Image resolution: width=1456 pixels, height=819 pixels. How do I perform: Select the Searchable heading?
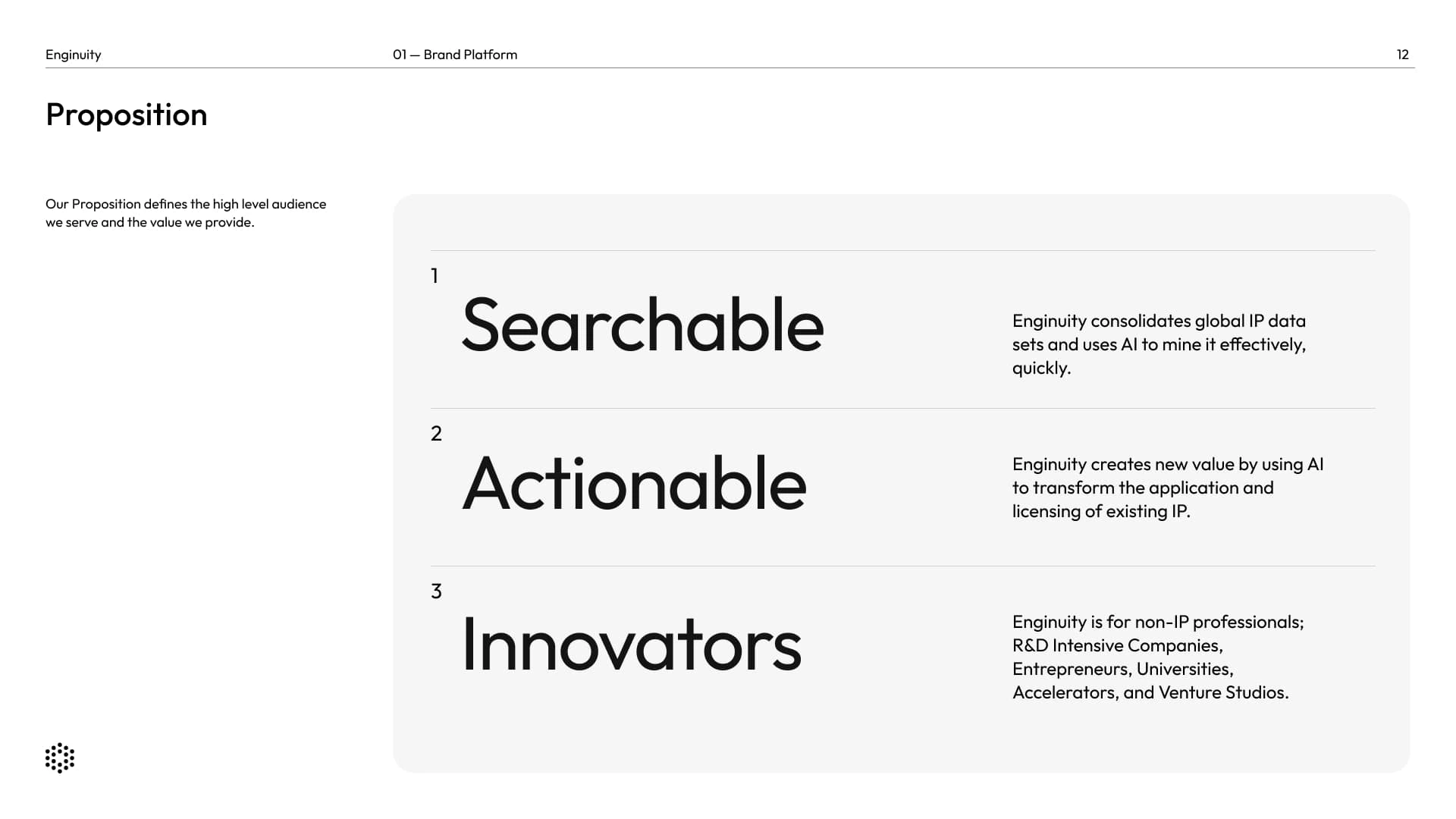[642, 325]
